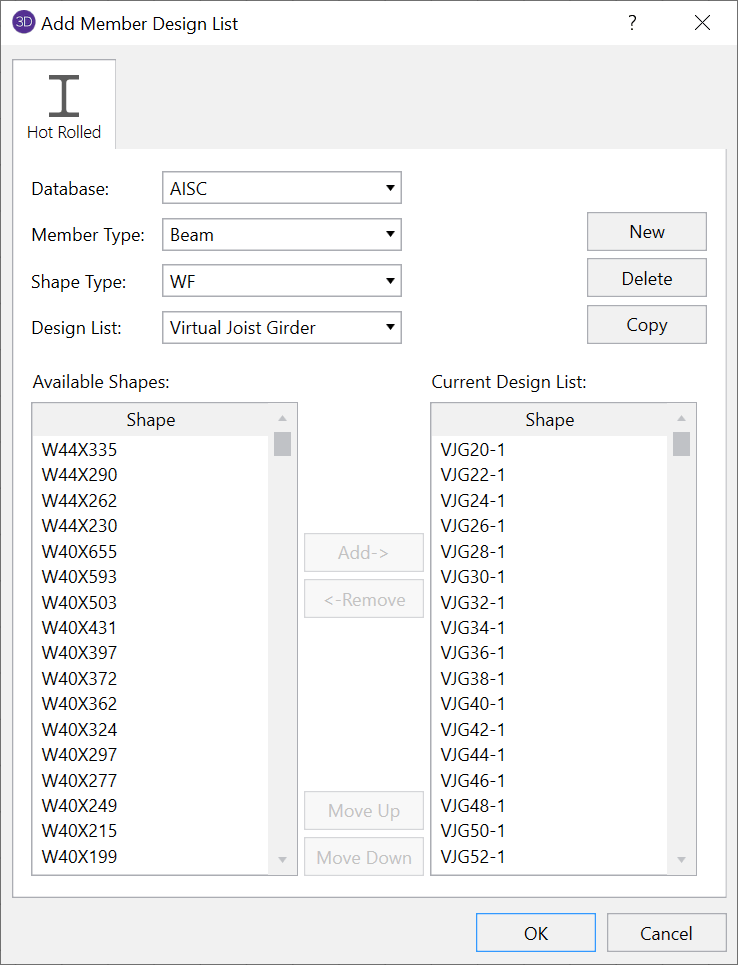
Task: Pick W40X431 from Available Shapes
Action: (x=80, y=628)
